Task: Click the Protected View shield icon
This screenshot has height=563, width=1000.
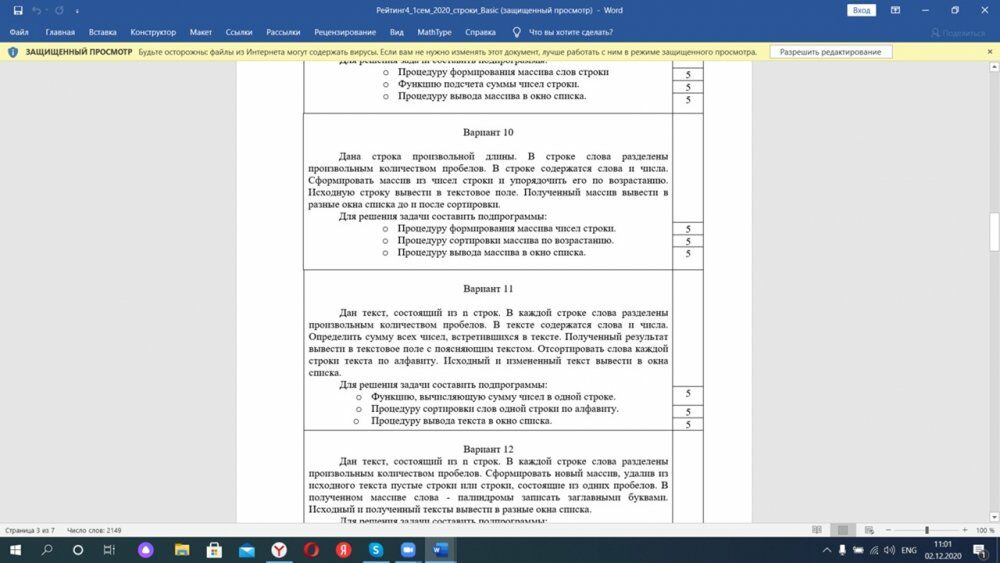Action: tap(13, 52)
